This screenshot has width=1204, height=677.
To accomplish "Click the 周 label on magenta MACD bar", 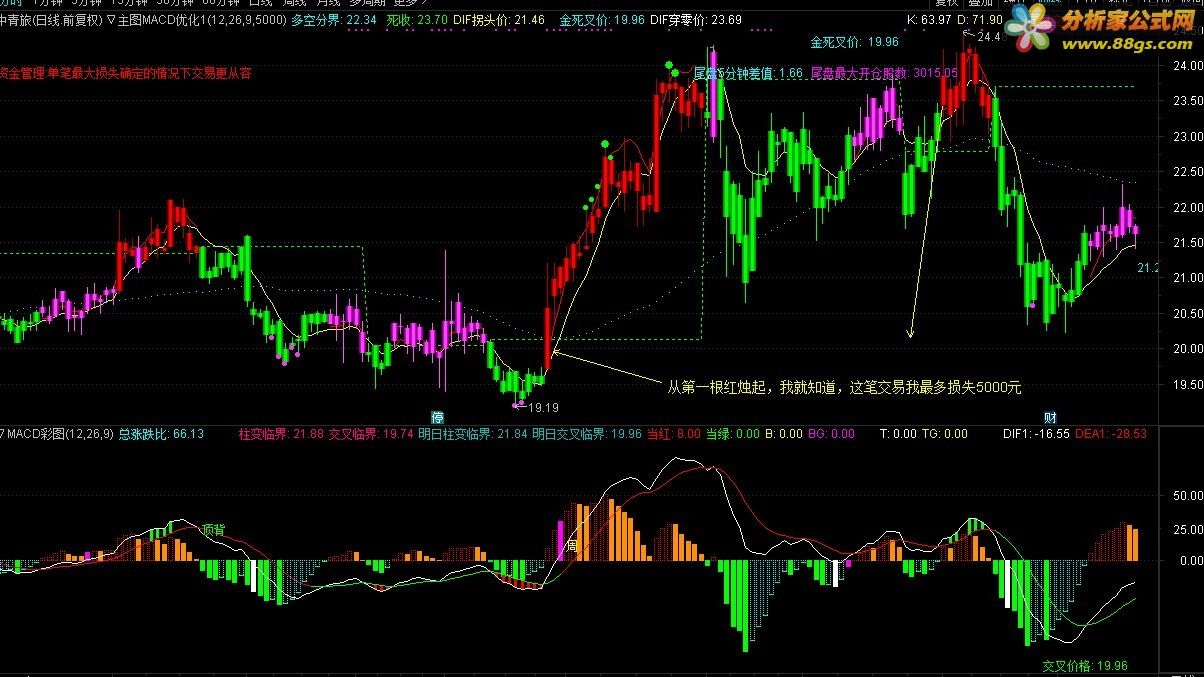I will pyautogui.click(x=572, y=546).
